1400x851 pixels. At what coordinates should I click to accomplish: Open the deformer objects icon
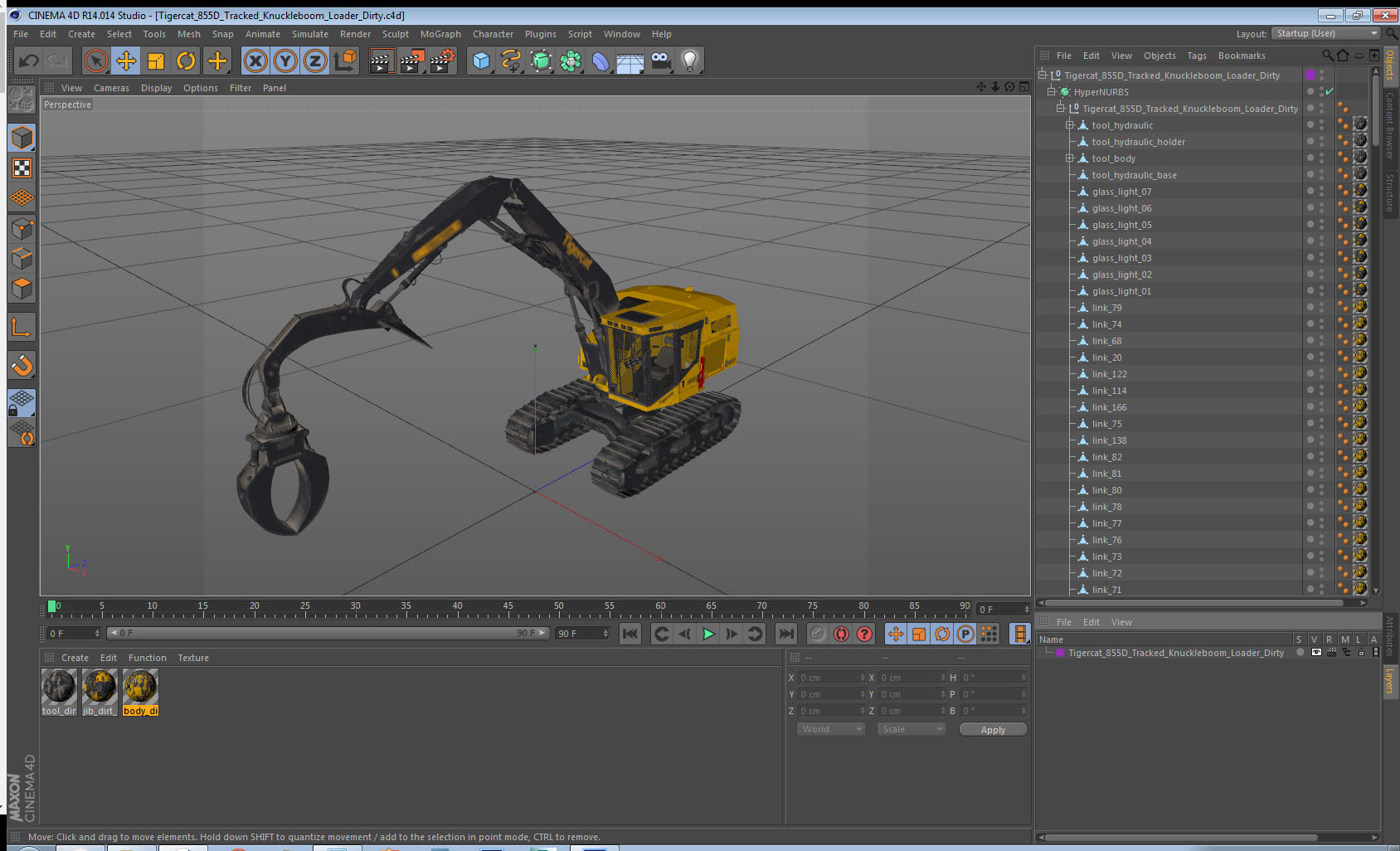[x=600, y=61]
